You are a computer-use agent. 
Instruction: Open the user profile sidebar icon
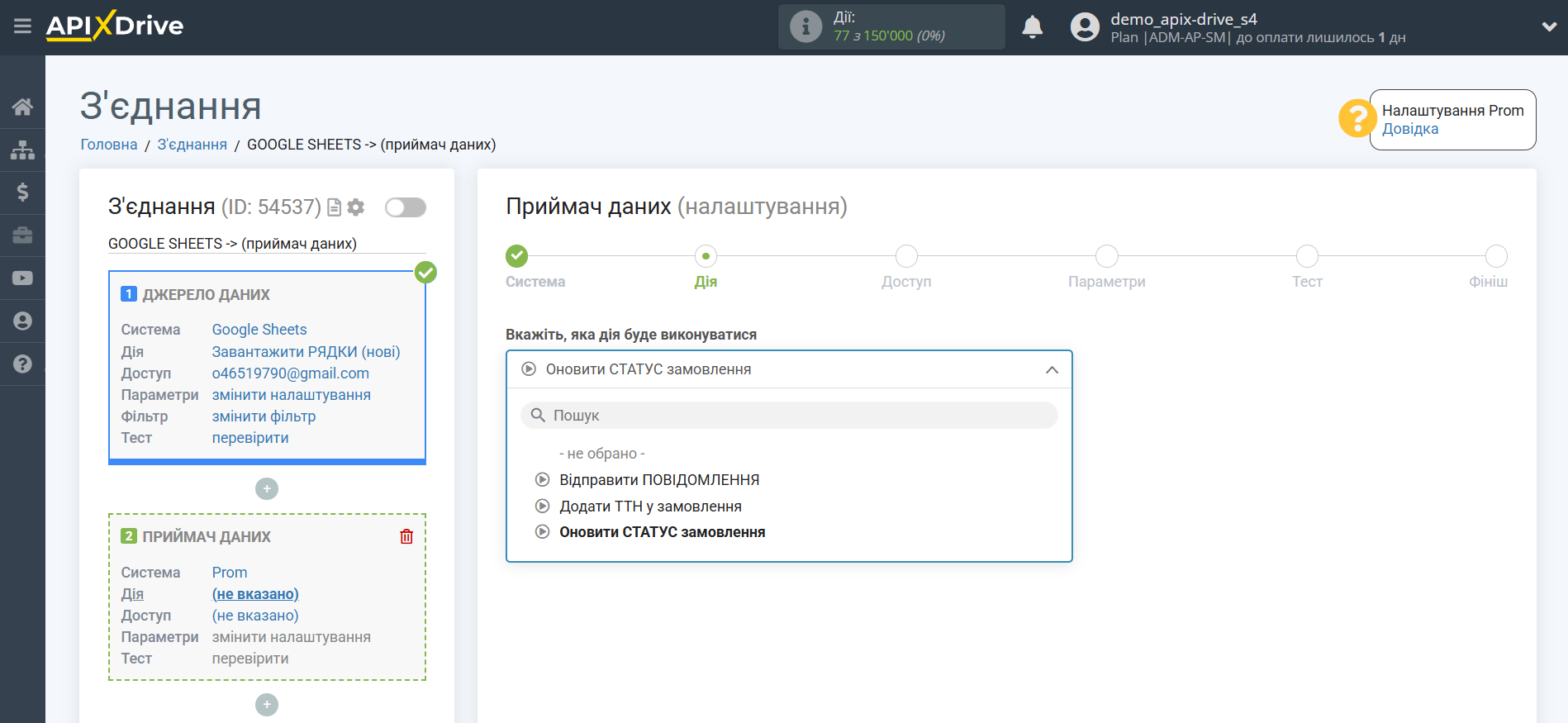[x=22, y=321]
